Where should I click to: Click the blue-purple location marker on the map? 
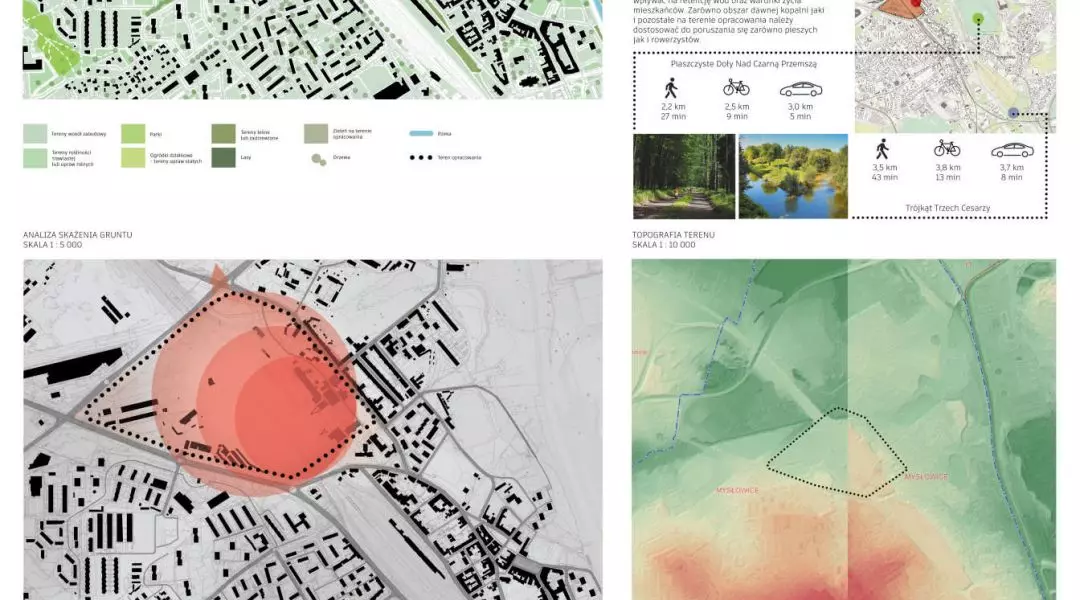tap(1013, 112)
